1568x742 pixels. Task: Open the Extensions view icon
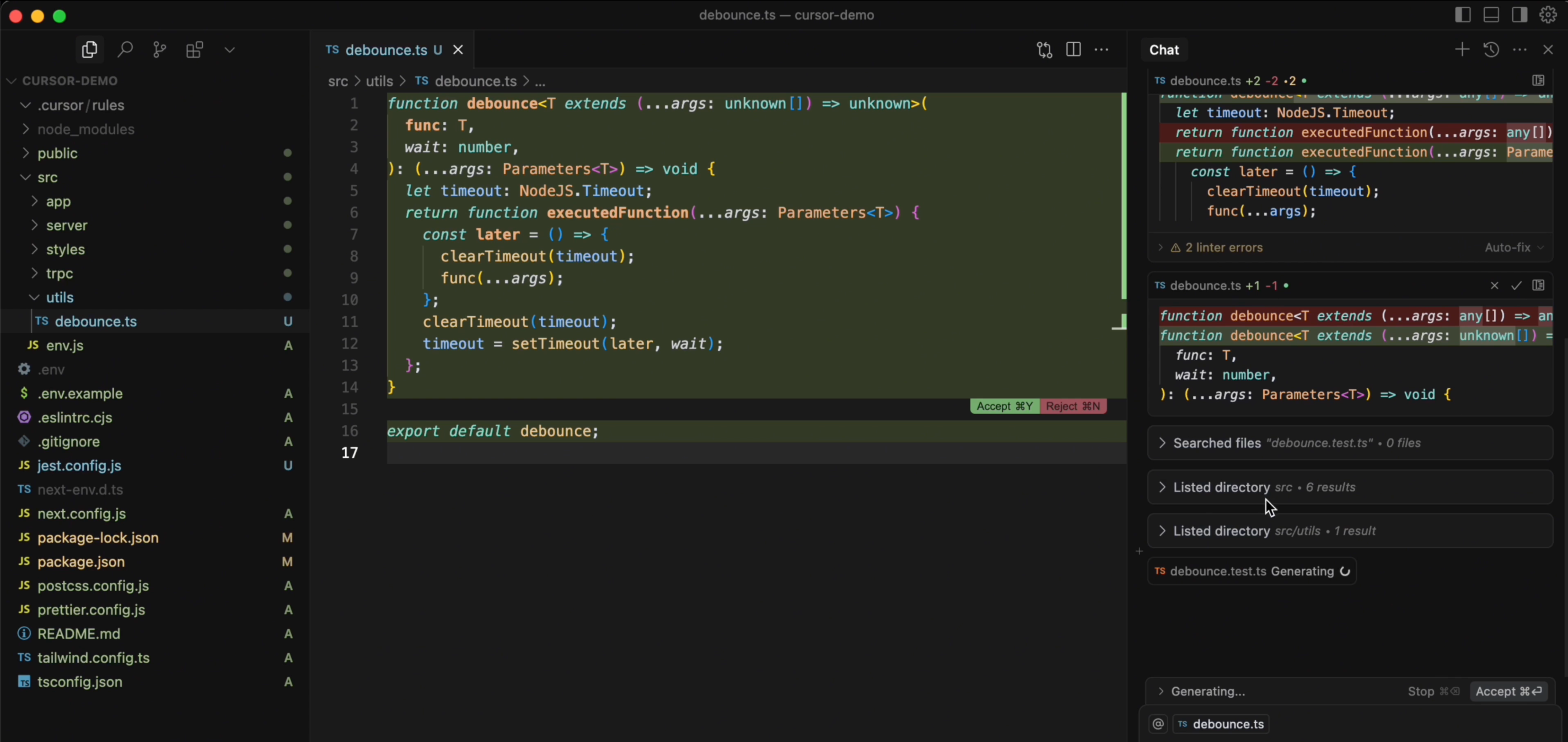point(195,49)
